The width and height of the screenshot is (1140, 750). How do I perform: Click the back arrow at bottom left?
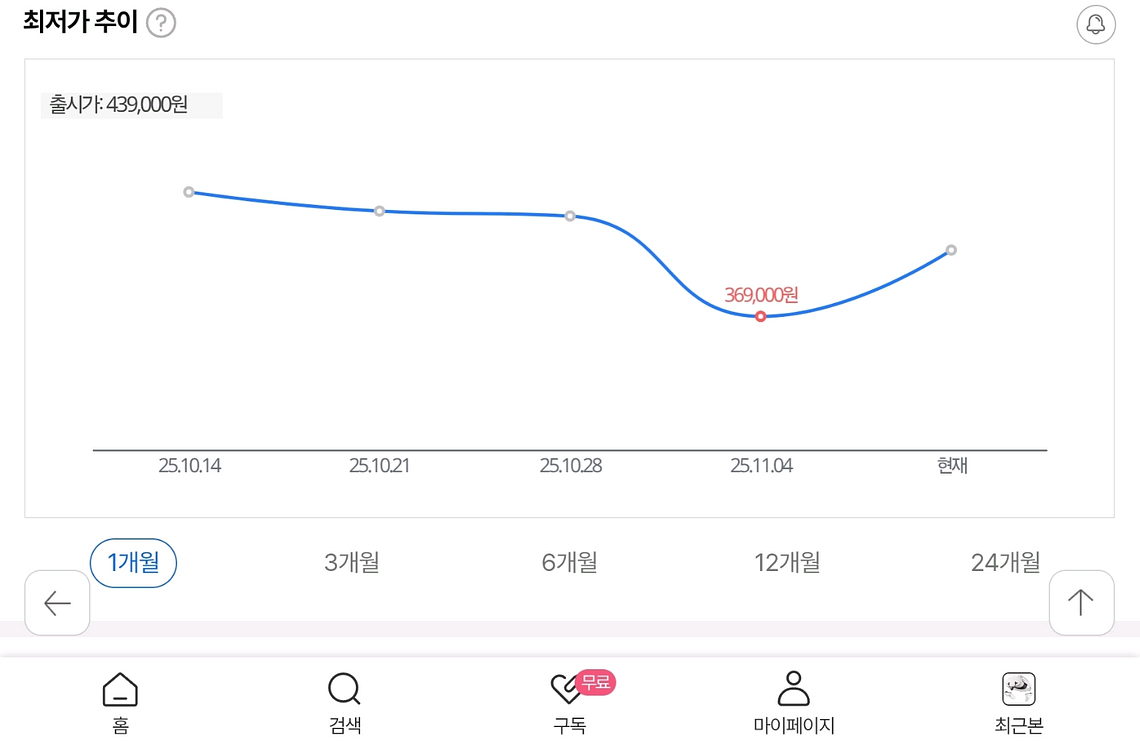(x=57, y=602)
